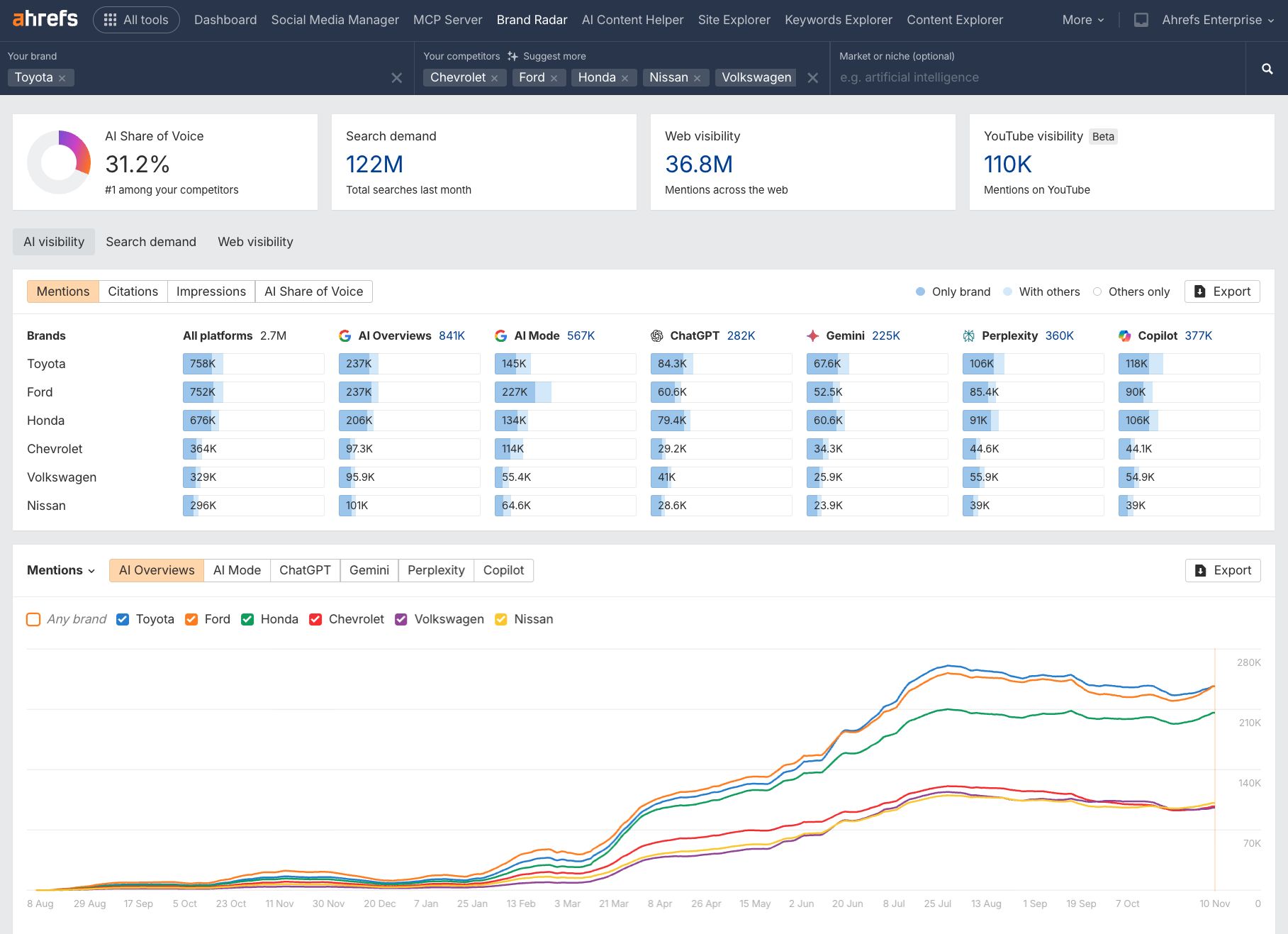Click the Copilot icon in the table header
The height and width of the screenshot is (934, 1288).
(1123, 335)
